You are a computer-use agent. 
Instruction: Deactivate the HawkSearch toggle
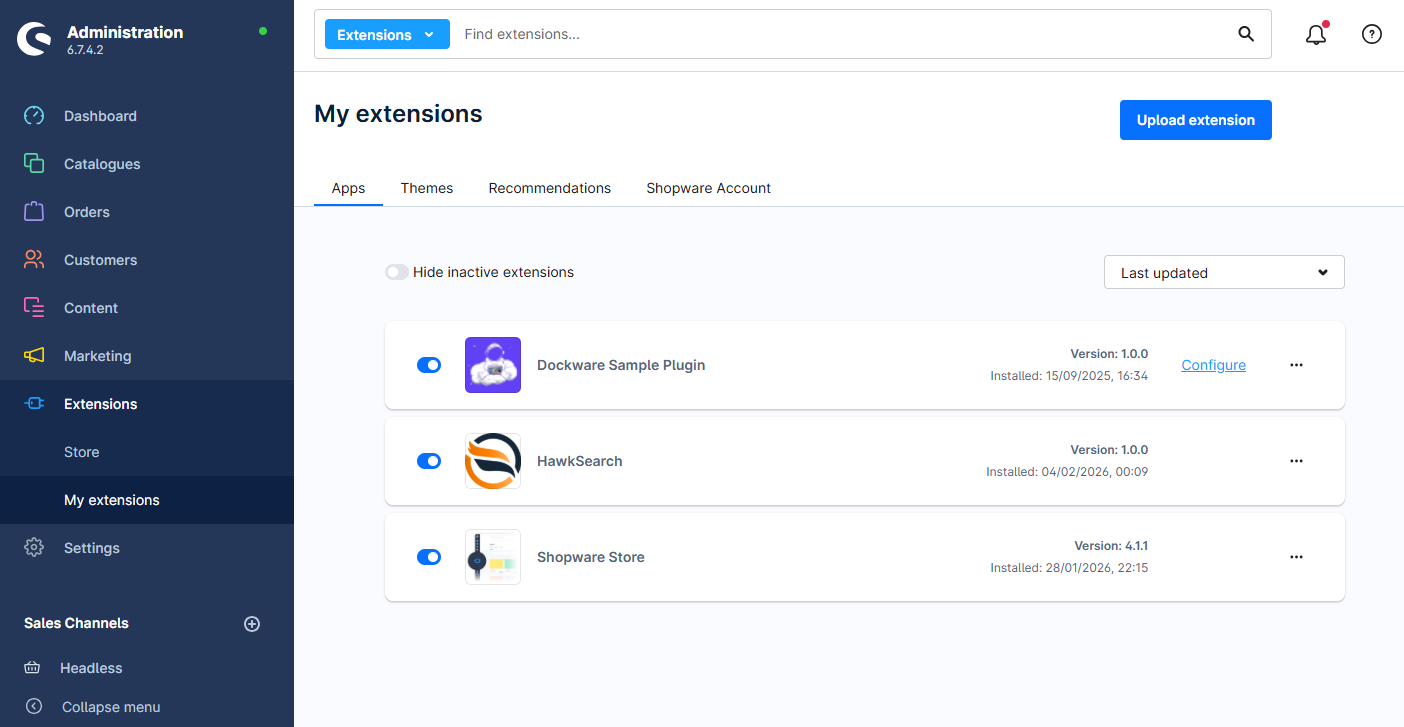(x=429, y=461)
